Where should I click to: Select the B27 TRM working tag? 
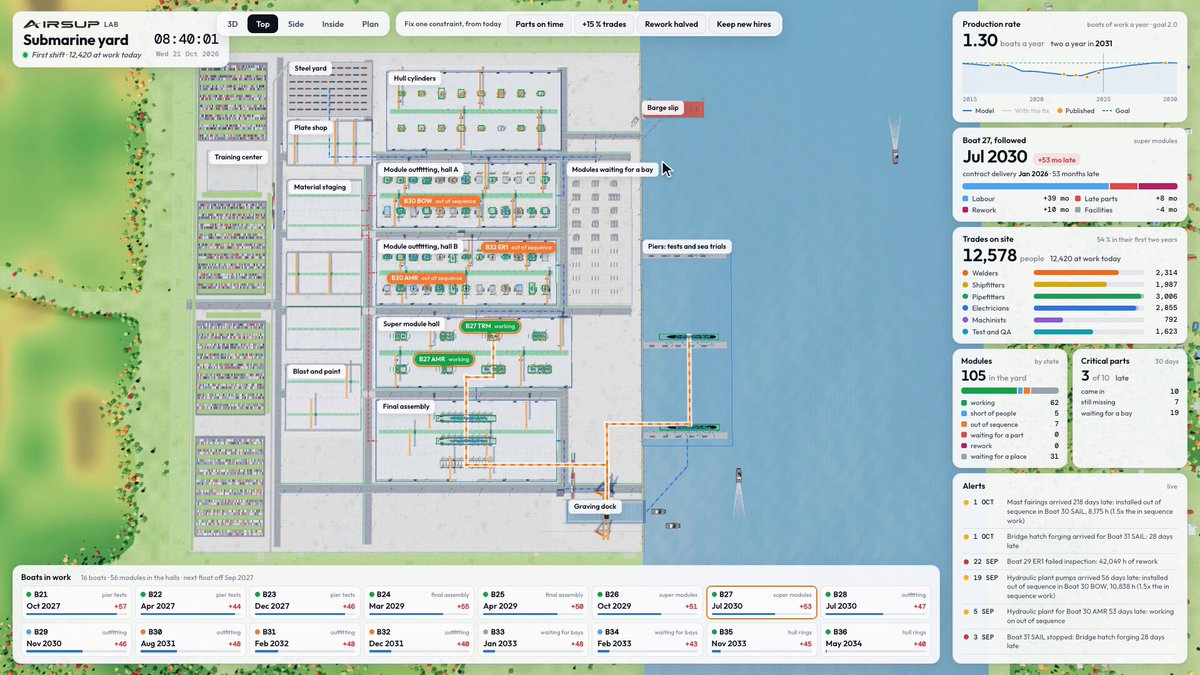pos(490,326)
